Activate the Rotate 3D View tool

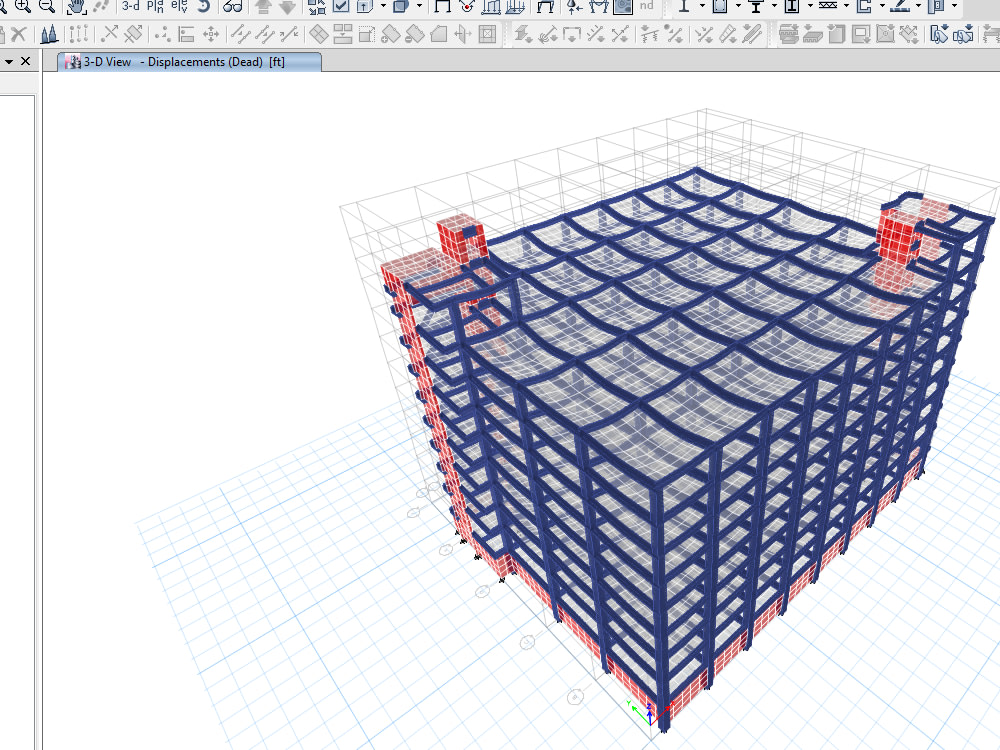[x=203, y=8]
